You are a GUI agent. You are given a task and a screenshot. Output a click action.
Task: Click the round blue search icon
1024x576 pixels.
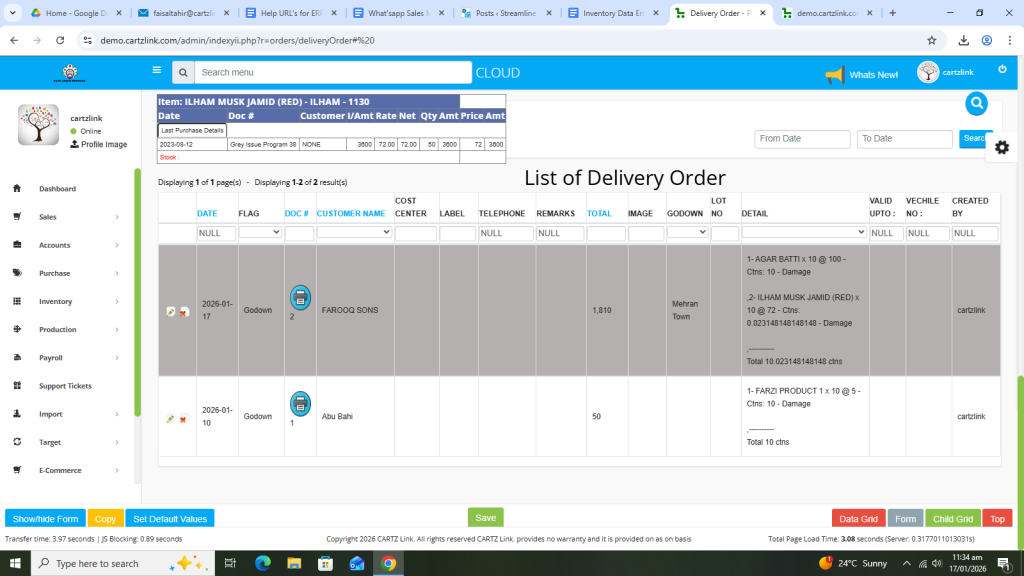977,104
